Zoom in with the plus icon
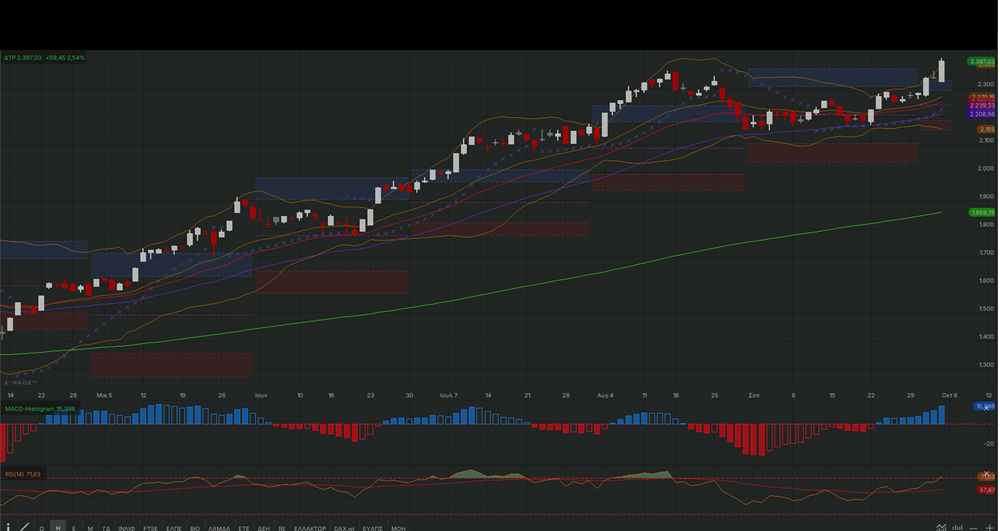This screenshot has height=531, width=1000. pos(990,528)
